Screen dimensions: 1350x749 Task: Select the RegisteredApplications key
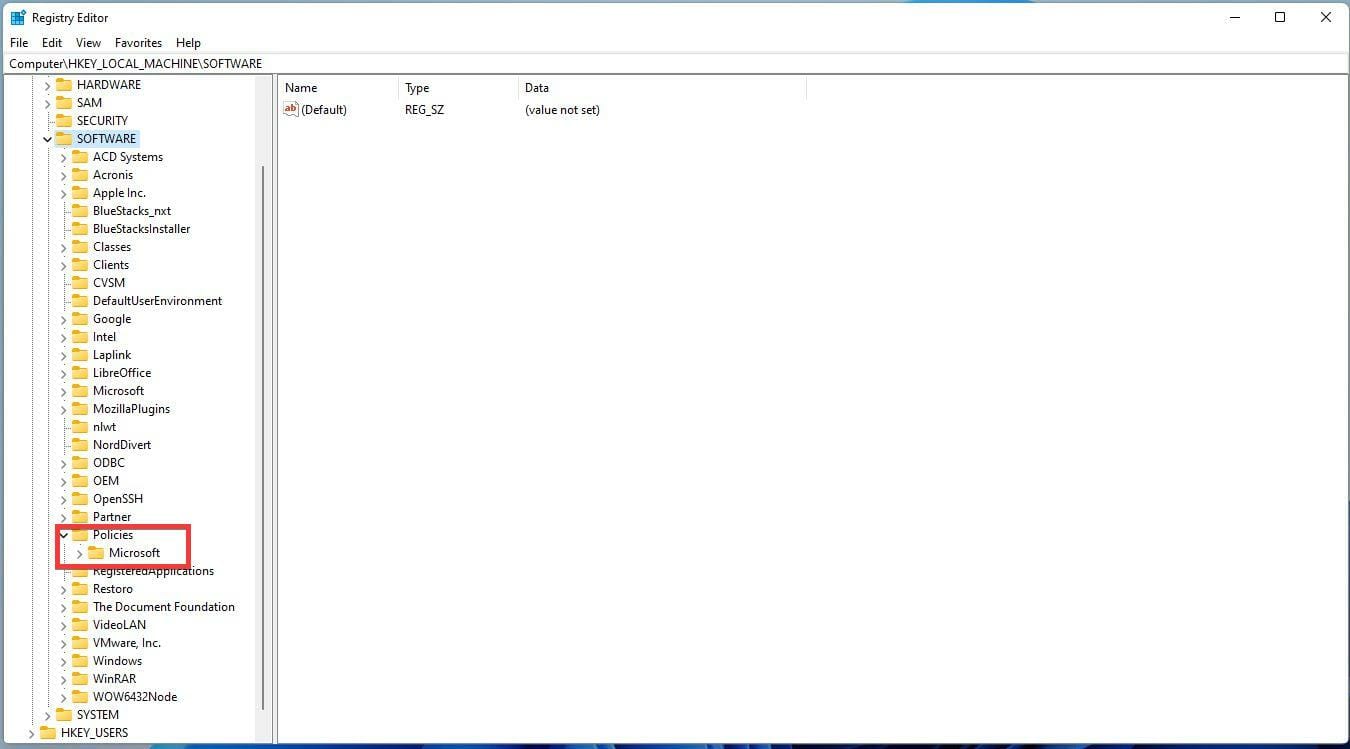pos(153,571)
